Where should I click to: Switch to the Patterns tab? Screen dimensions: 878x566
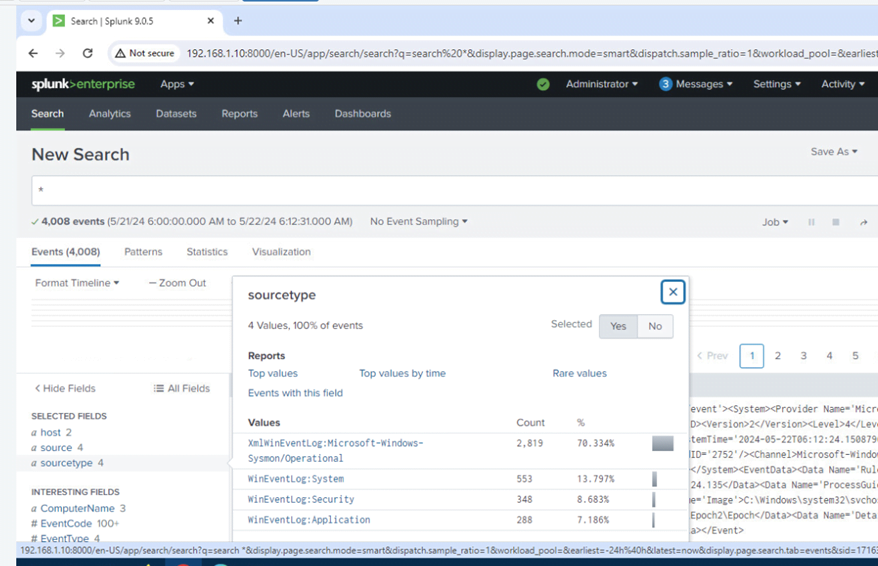(143, 252)
